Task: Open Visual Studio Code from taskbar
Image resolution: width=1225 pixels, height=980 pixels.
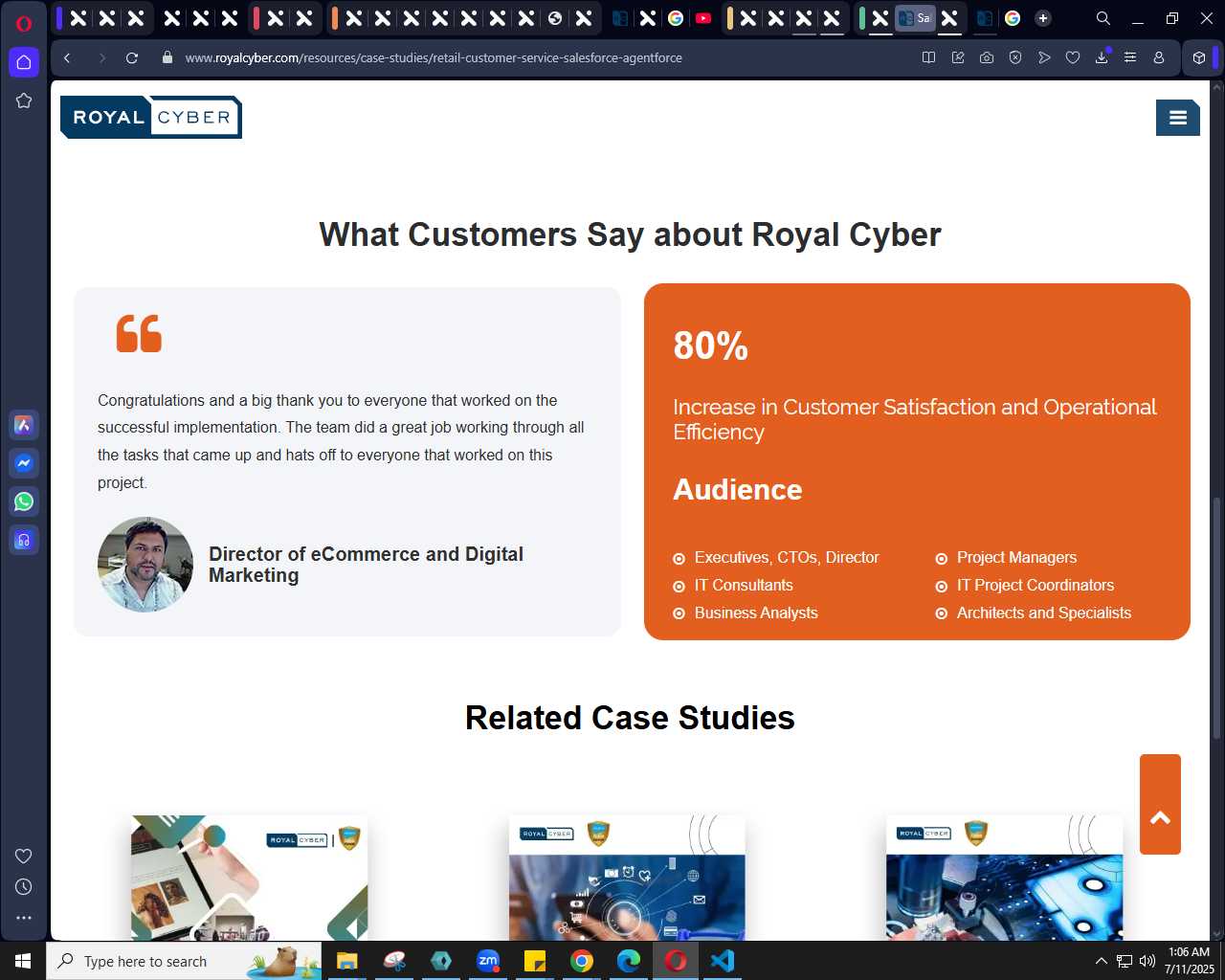Action: 723,961
